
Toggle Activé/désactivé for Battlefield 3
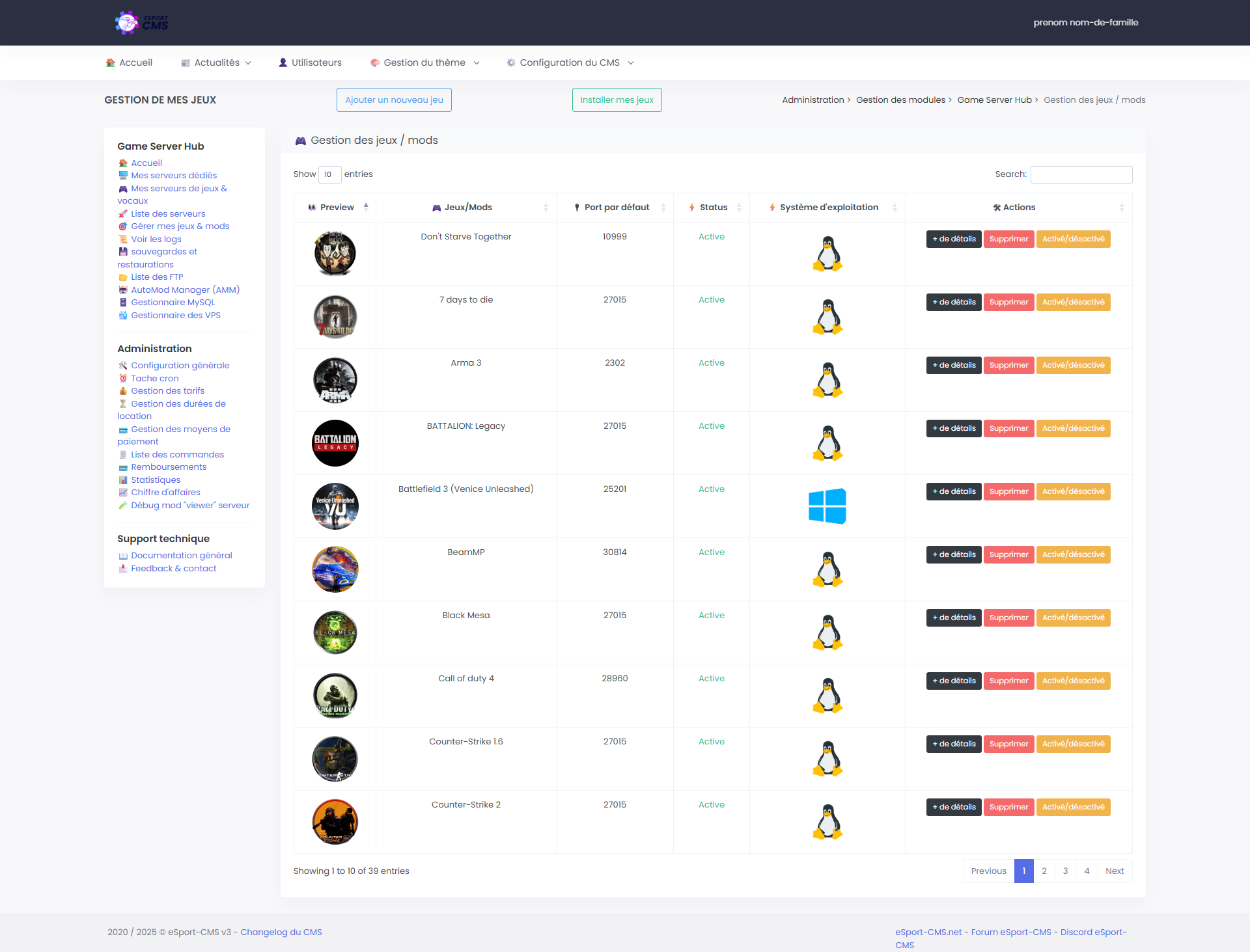pos(1073,491)
